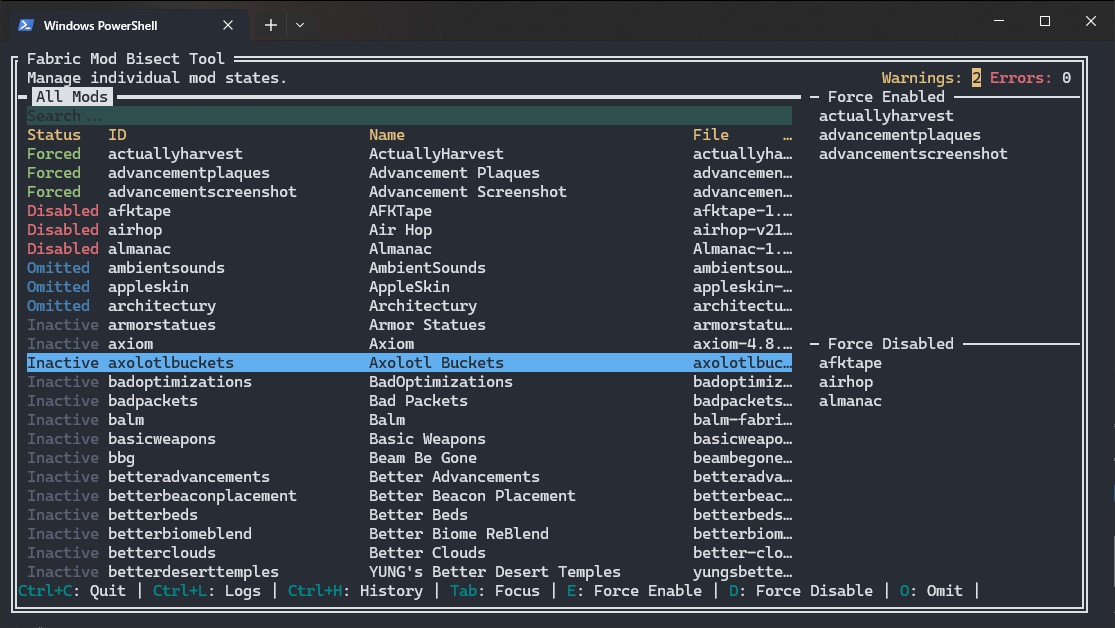Click the Tab Focus shortcut

click(x=495, y=591)
